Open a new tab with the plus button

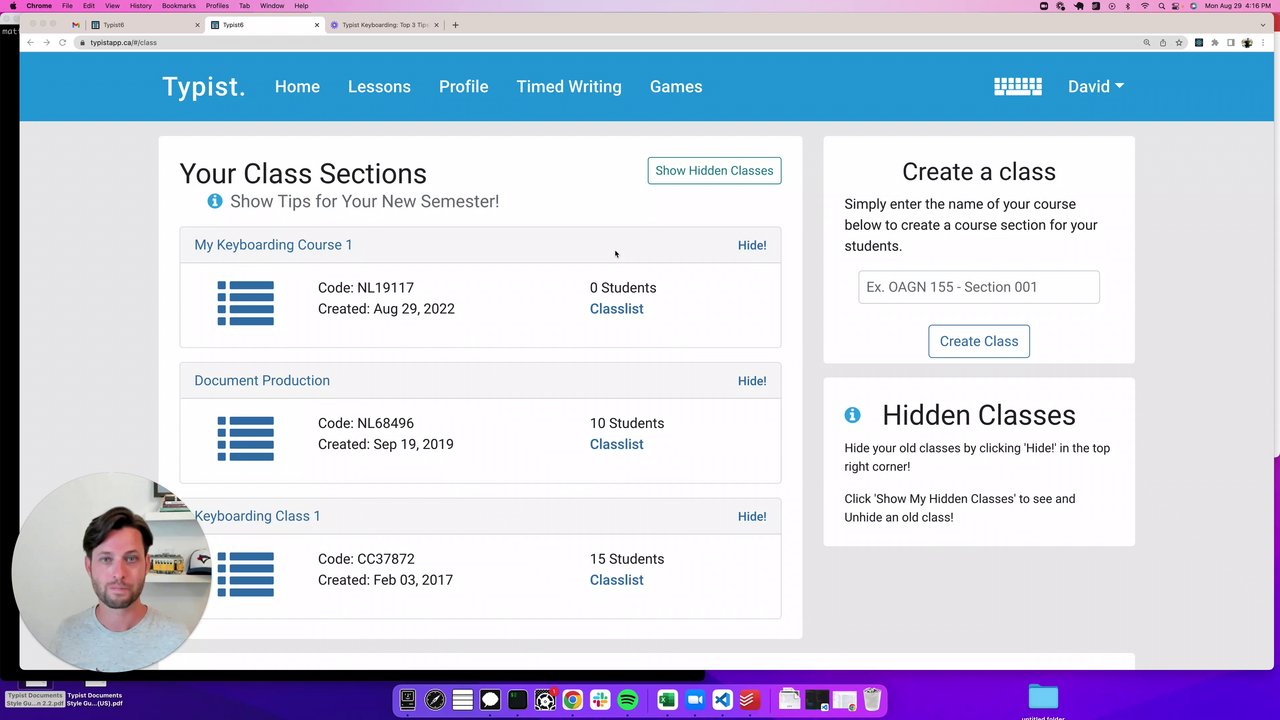pyautogui.click(x=455, y=25)
